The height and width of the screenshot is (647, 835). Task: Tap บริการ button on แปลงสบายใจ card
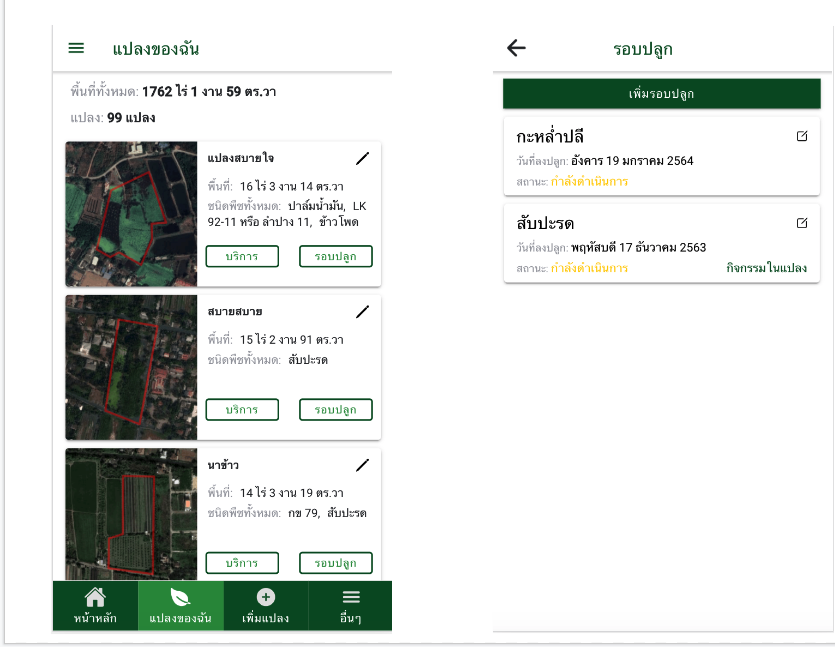coord(242,256)
